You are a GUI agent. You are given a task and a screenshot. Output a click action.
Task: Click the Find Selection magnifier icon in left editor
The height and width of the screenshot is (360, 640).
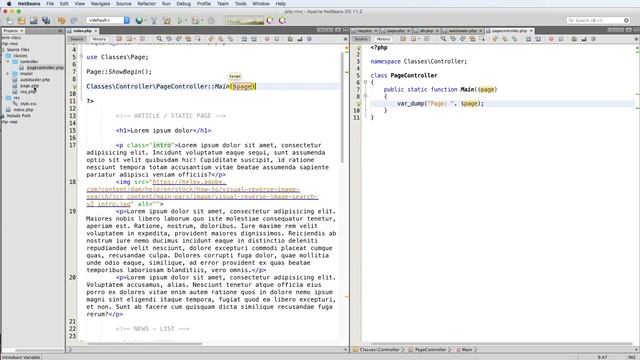coord(159,39)
